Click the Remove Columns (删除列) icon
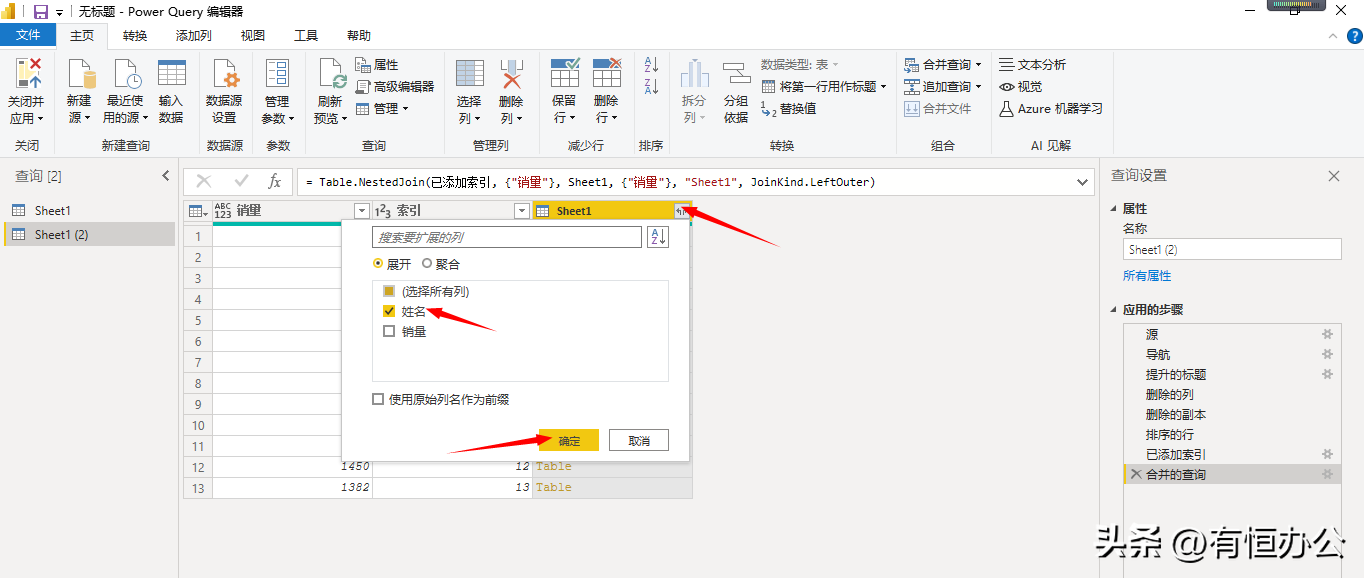The width and height of the screenshot is (1364, 578). click(x=511, y=74)
